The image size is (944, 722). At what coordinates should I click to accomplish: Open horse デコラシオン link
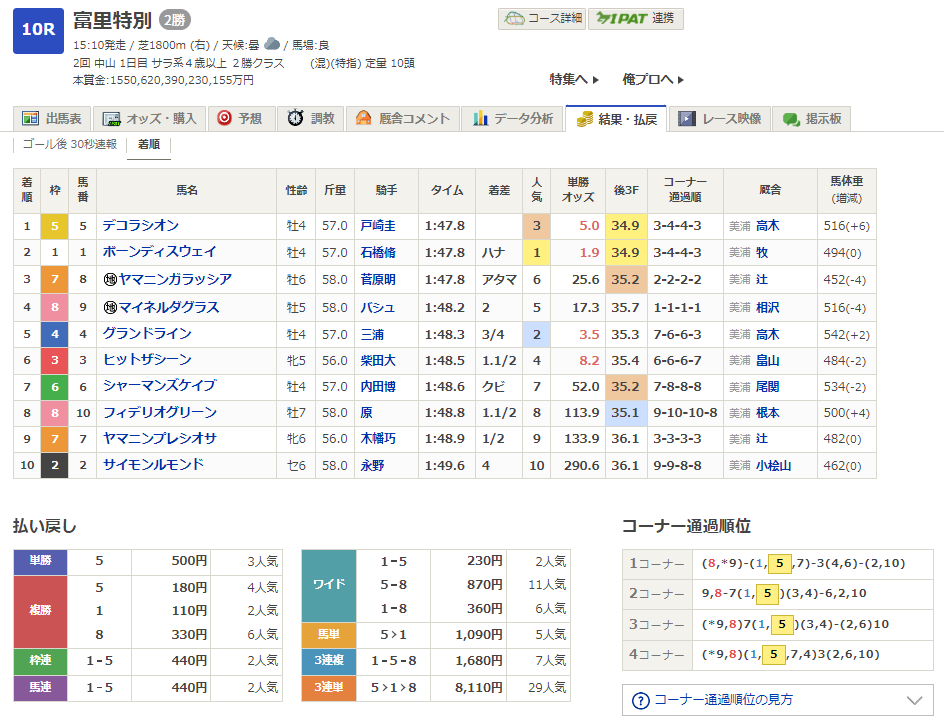[140, 226]
